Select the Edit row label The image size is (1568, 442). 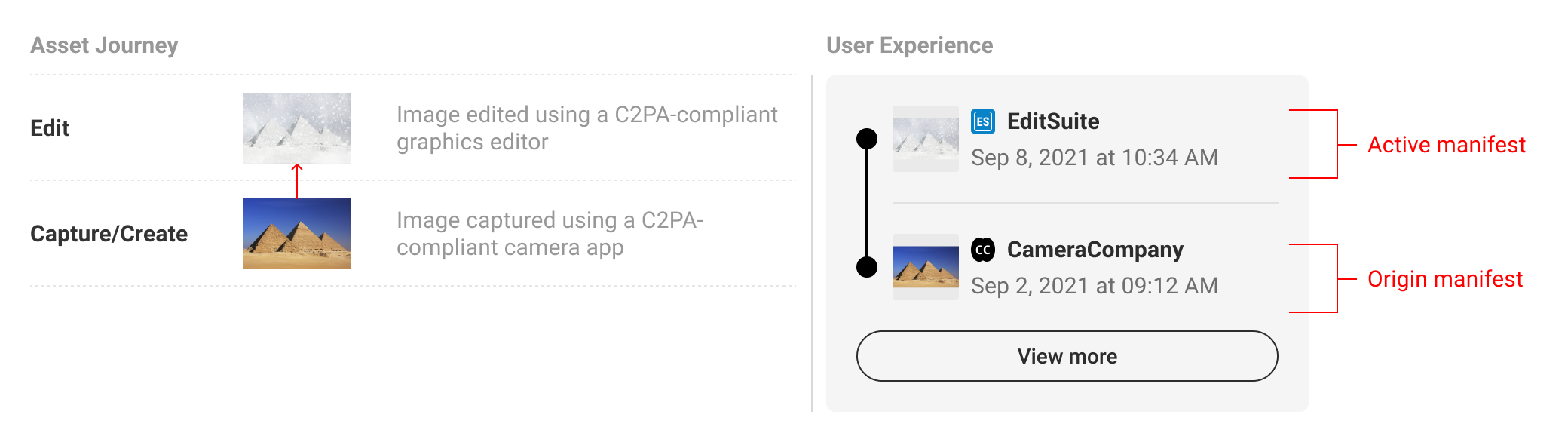(50, 128)
